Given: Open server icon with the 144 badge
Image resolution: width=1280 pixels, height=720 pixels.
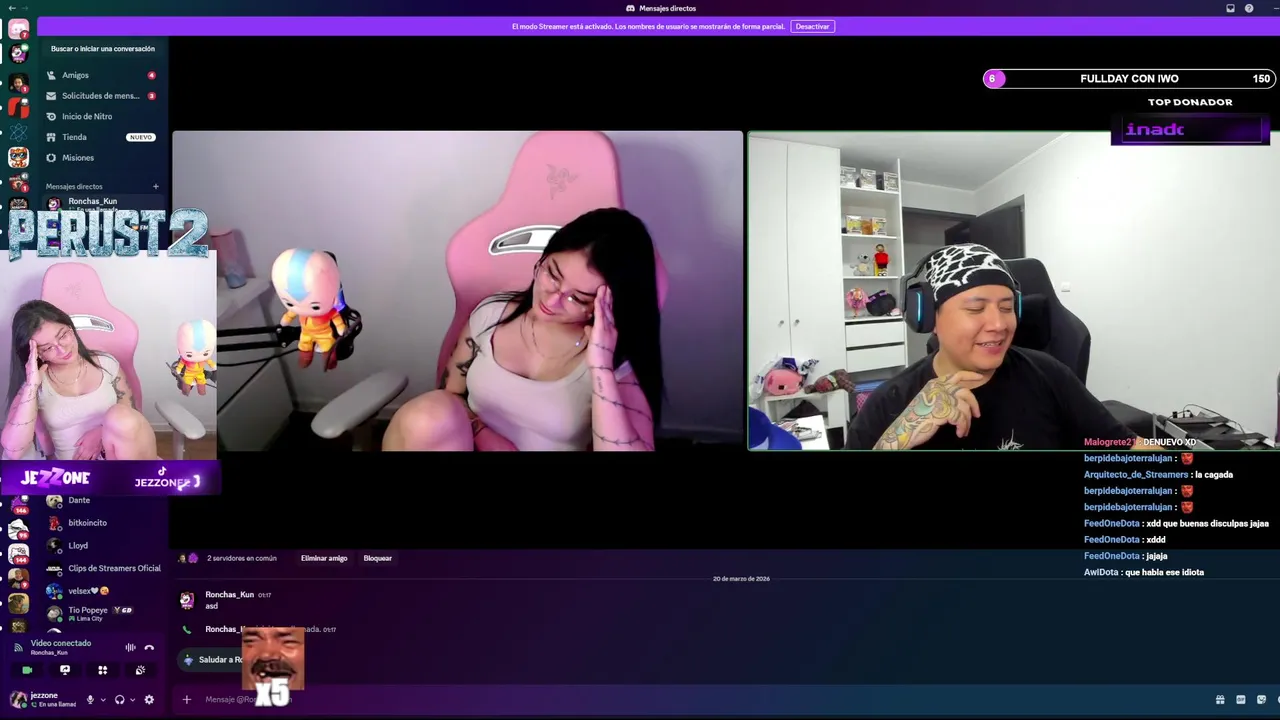Looking at the screenshot, I should (18, 552).
